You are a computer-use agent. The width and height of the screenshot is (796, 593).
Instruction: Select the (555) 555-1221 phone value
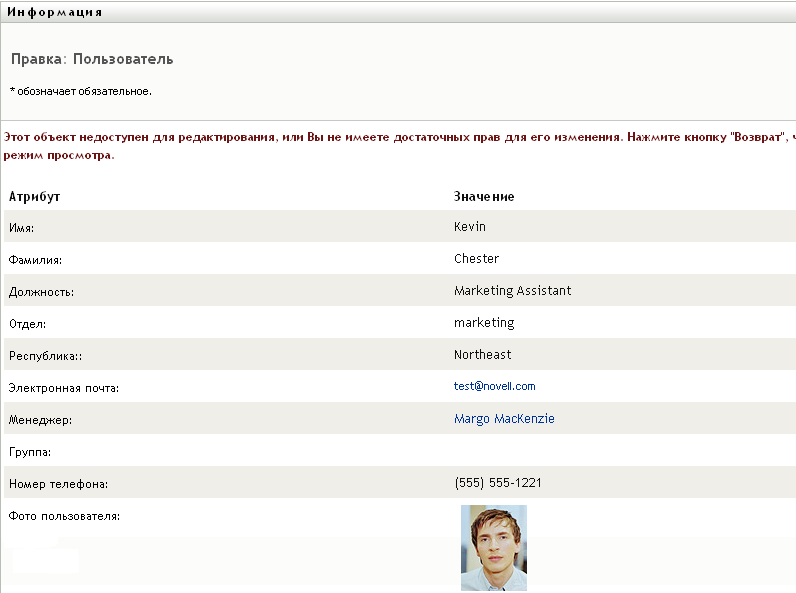click(x=498, y=483)
